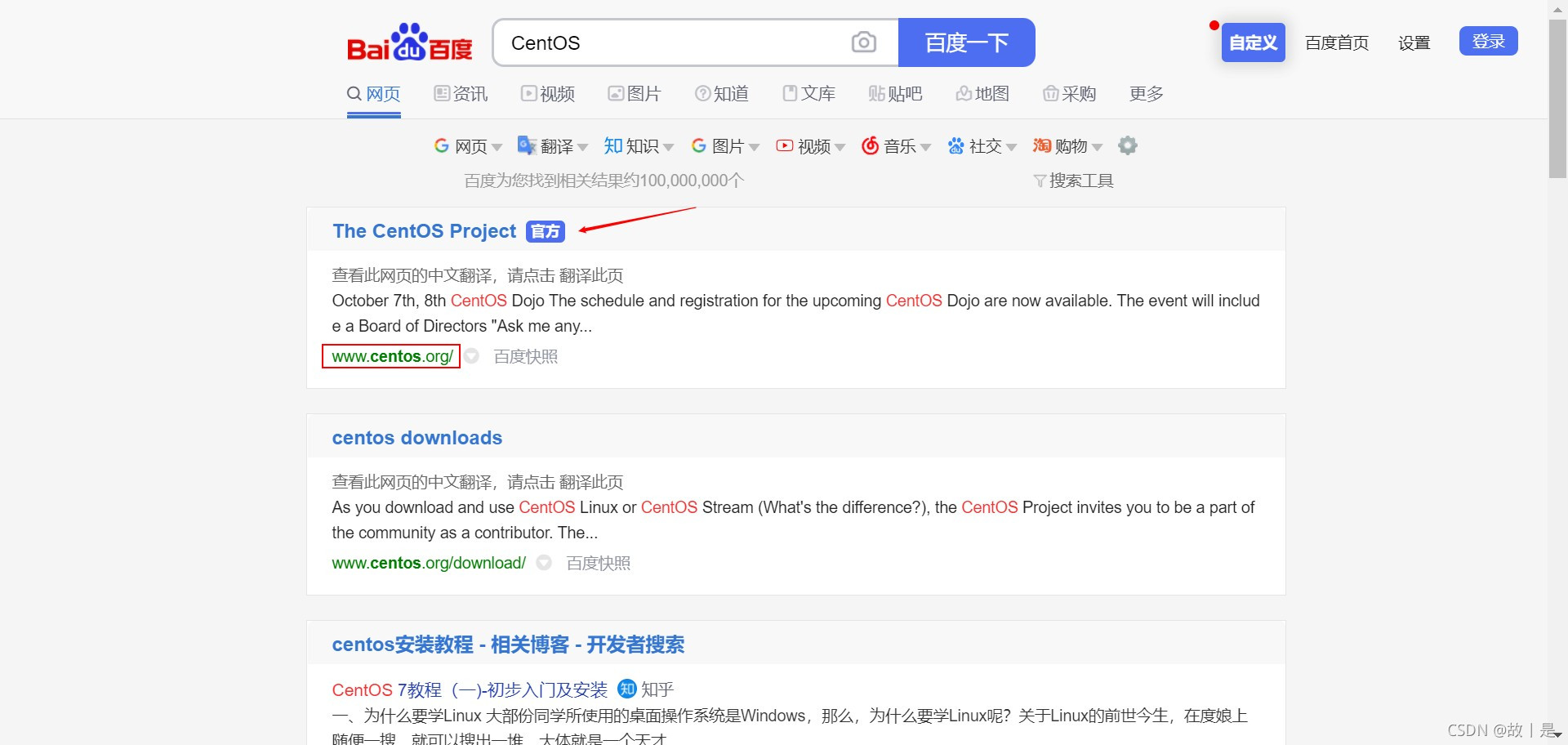Expand the 知识 dropdown arrow
This screenshot has height=745, width=1568.
668,148
